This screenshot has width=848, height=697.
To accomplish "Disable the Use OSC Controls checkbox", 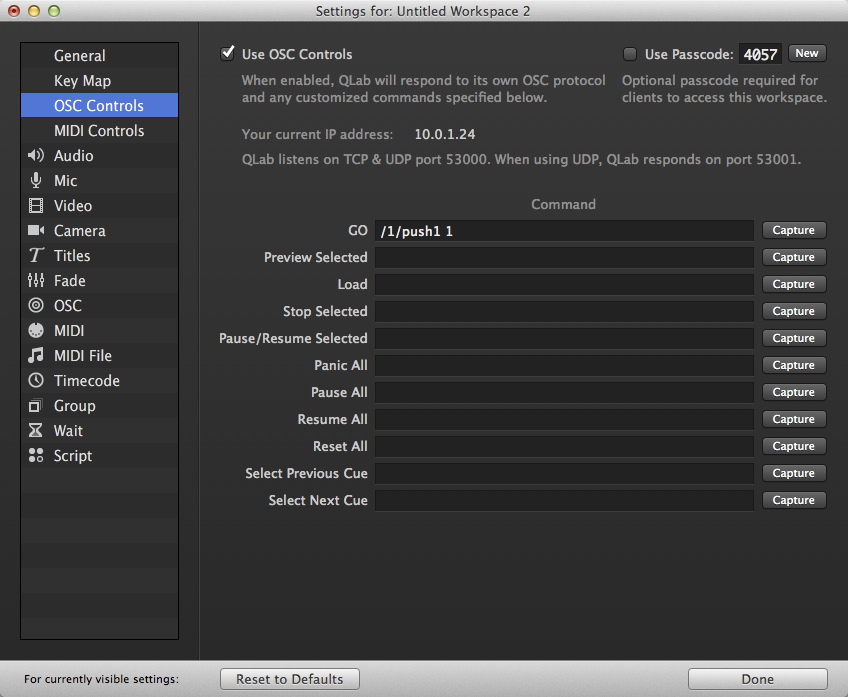I will click(228, 54).
